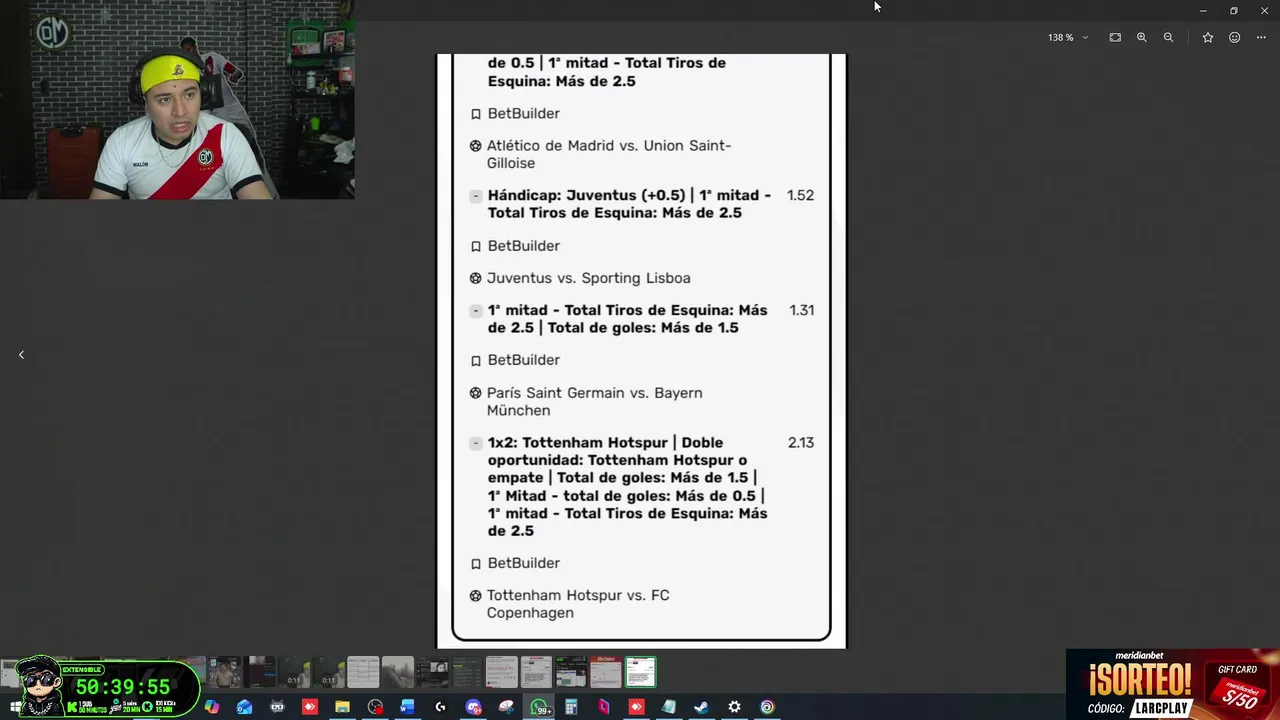The image size is (1280, 720).
Task: Click the soccer ball icon by Atlético de Madrid
Action: (x=476, y=146)
